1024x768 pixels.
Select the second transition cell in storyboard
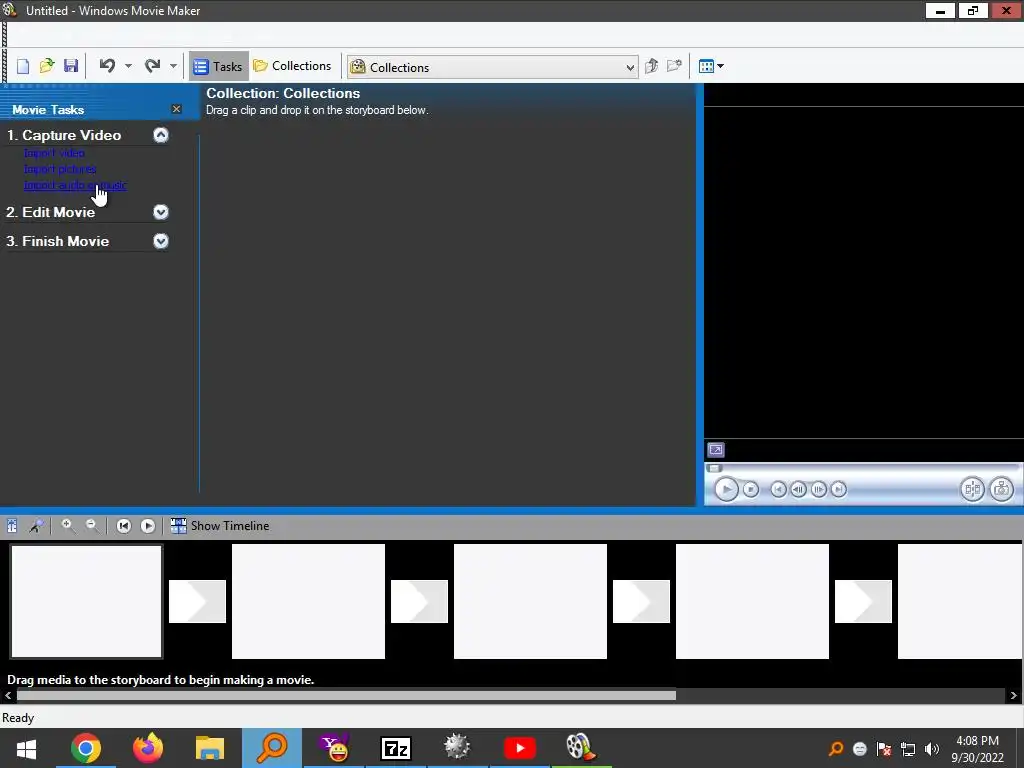[419, 601]
